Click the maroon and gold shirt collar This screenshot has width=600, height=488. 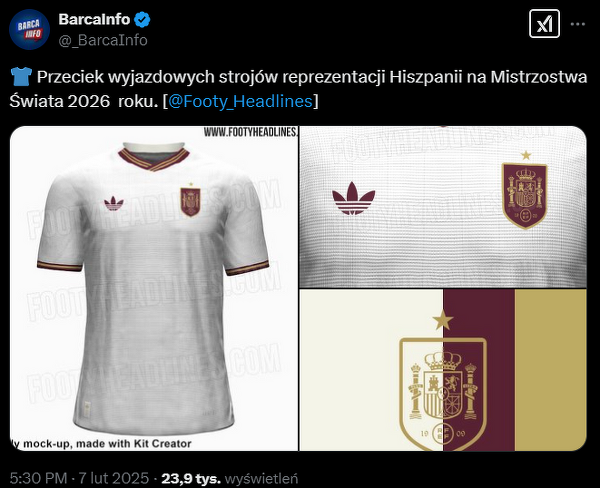[153, 158]
